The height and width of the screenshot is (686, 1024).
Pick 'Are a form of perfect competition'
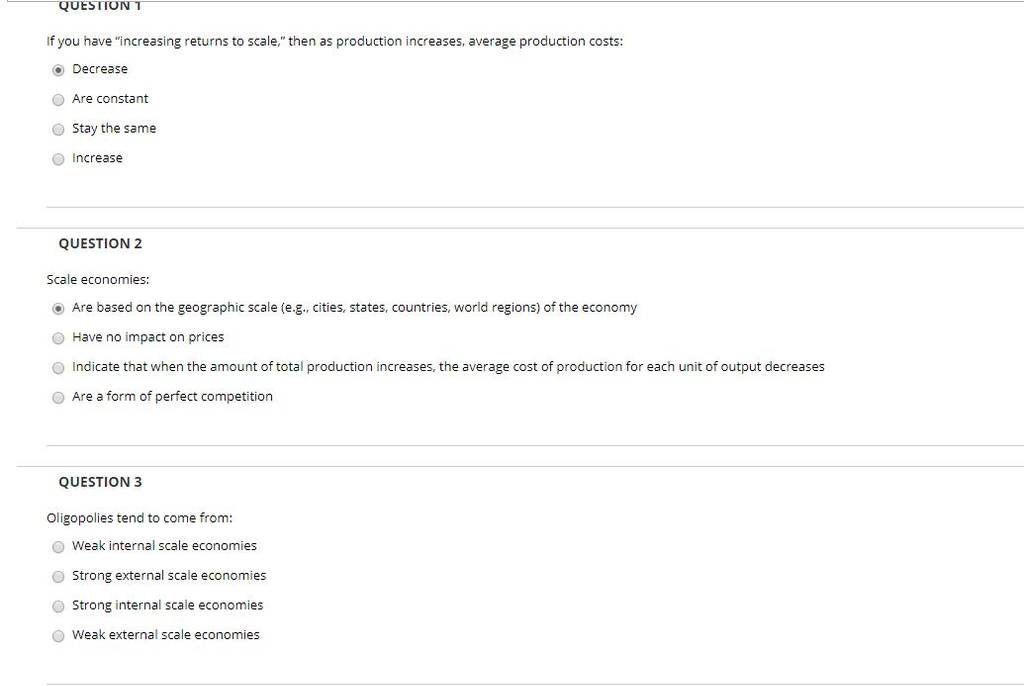58,397
